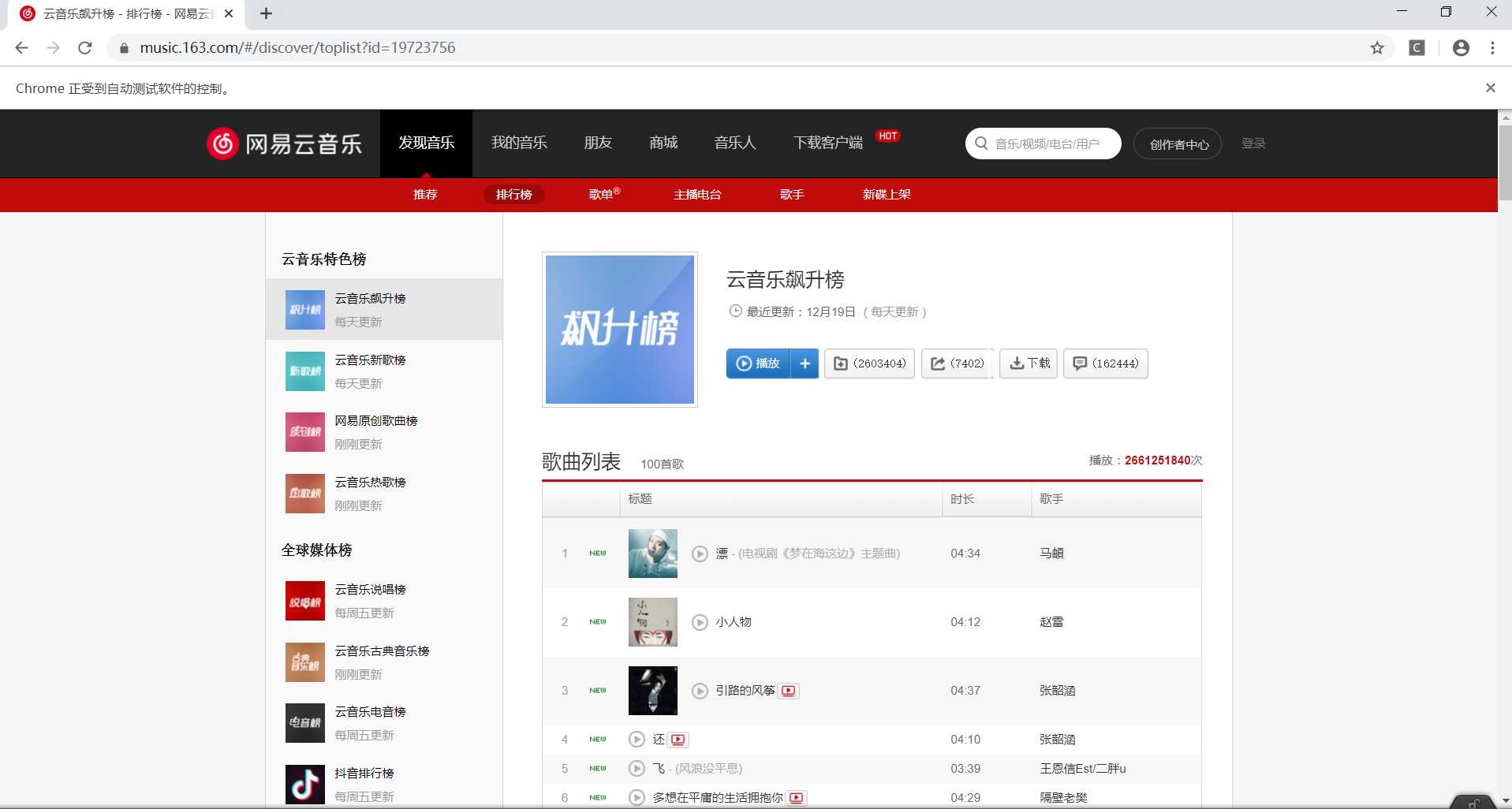Open 网易原创歌曲榜 in sidebar
Viewport: 1512px width, 809px height.
point(384,432)
